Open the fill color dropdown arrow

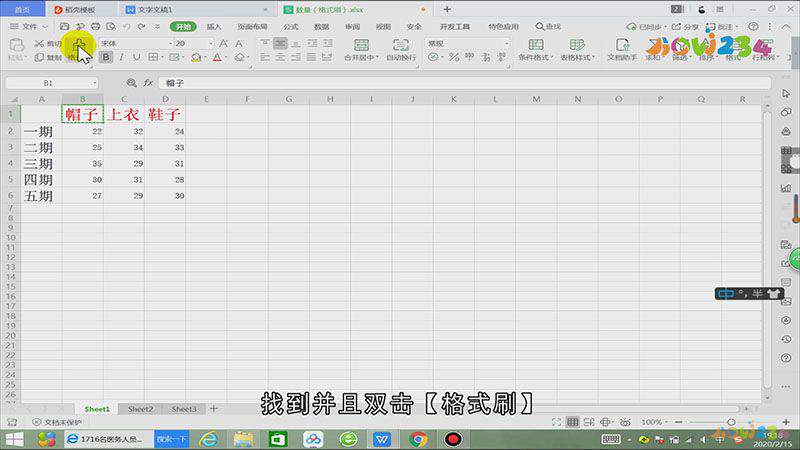(x=205, y=58)
